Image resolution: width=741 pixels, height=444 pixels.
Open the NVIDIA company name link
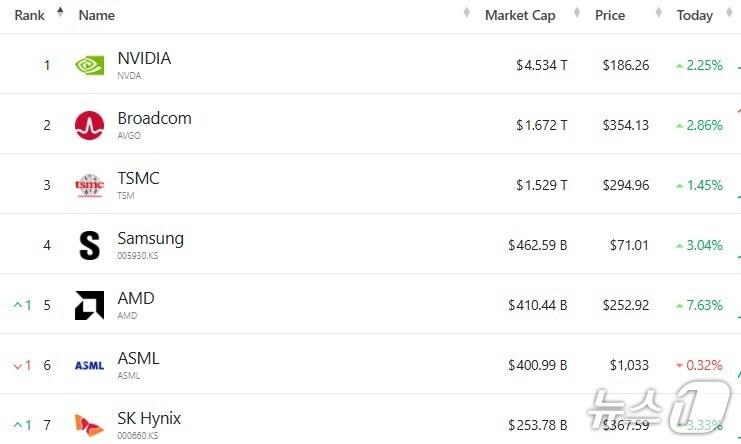point(144,58)
